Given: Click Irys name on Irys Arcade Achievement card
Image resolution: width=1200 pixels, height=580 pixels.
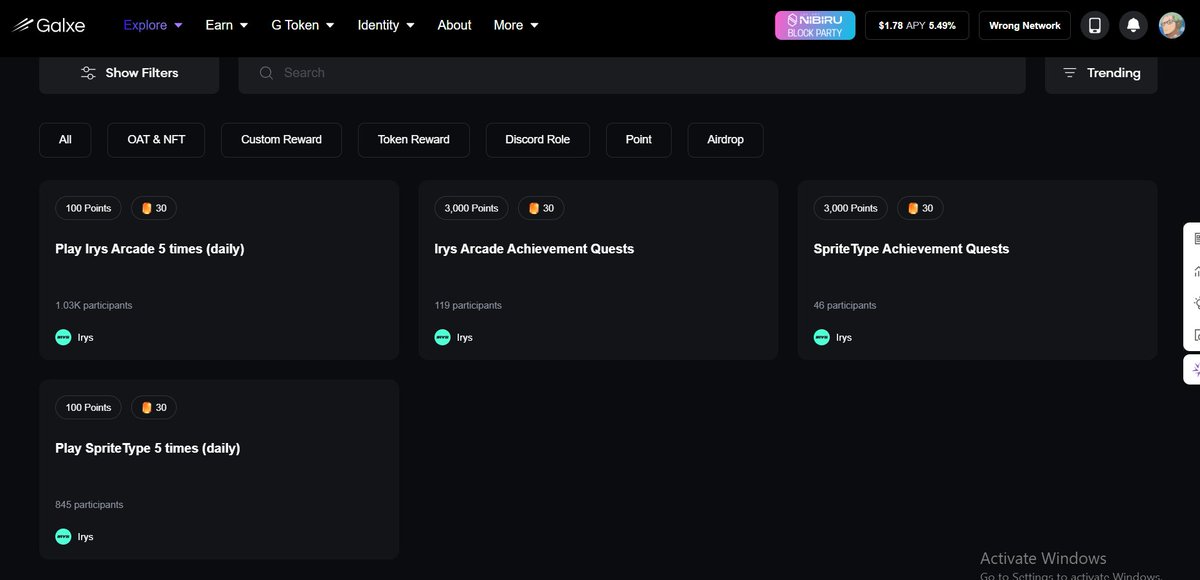Looking at the screenshot, I should coord(464,338).
